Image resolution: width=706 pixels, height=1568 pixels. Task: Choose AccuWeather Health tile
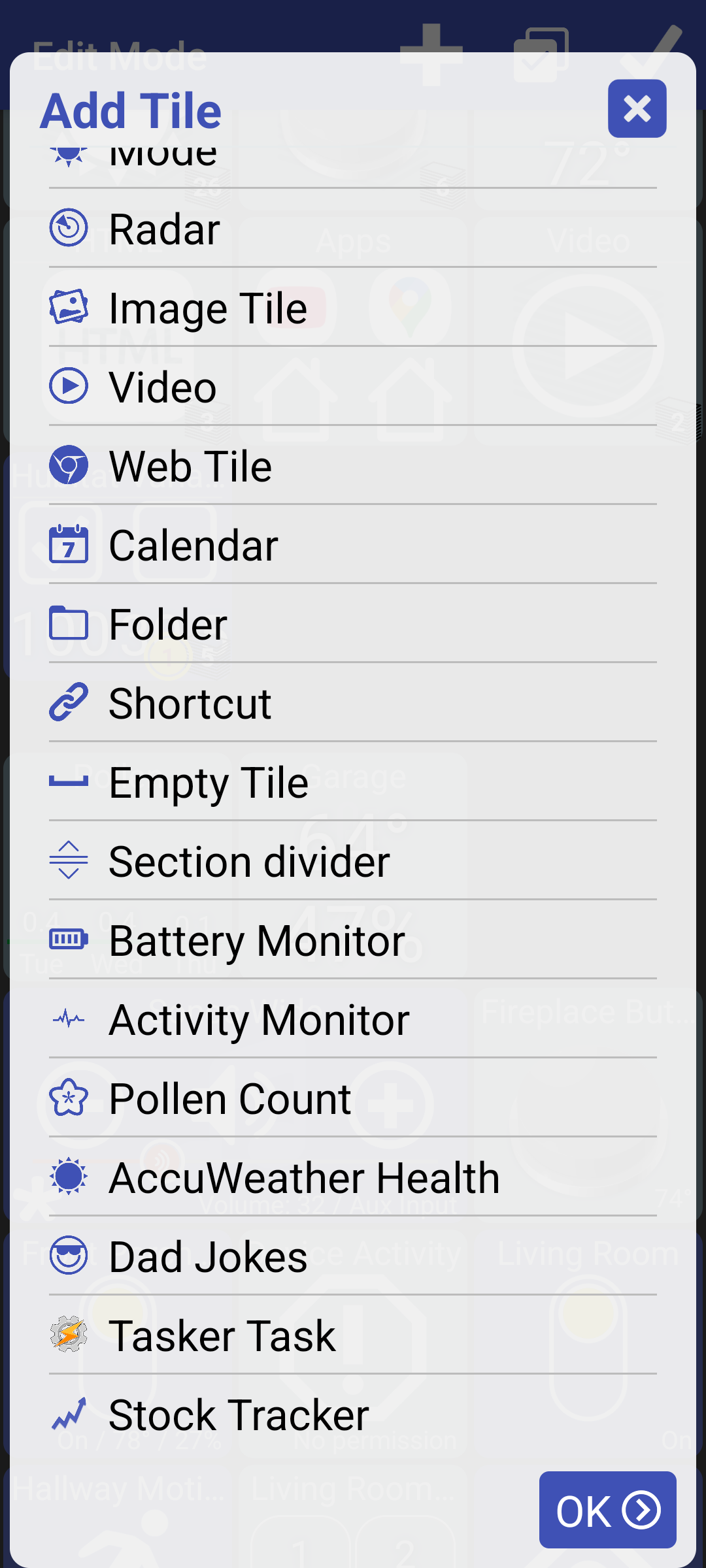tap(304, 1178)
